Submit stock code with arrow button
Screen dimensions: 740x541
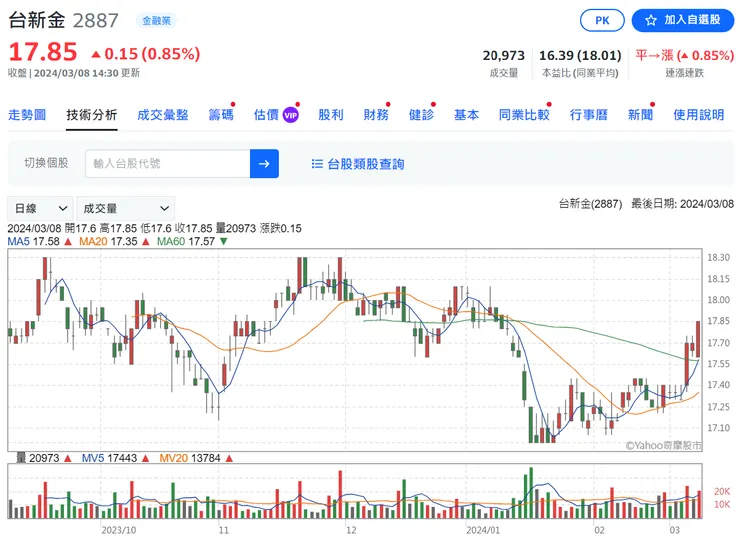(264, 164)
